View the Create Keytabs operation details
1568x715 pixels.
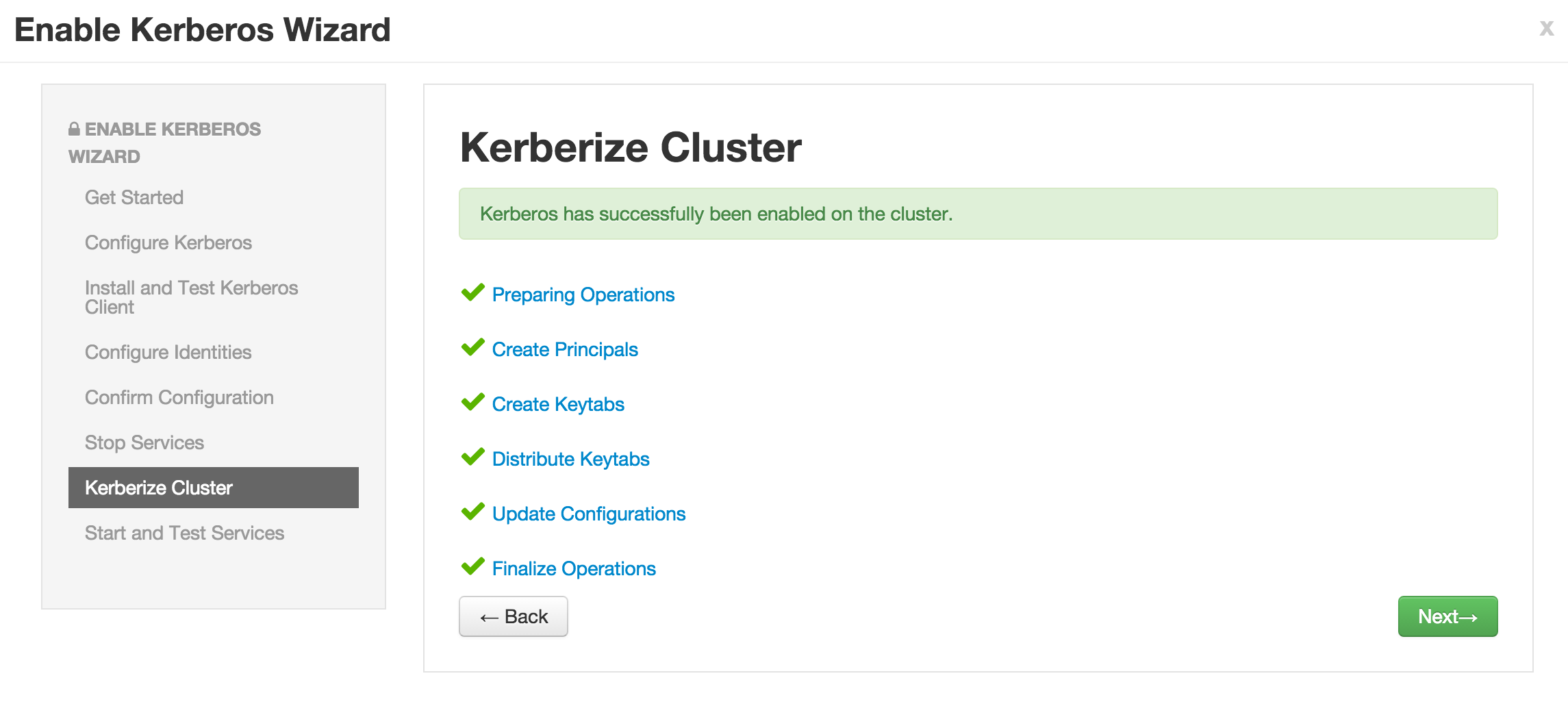pyautogui.click(x=558, y=404)
